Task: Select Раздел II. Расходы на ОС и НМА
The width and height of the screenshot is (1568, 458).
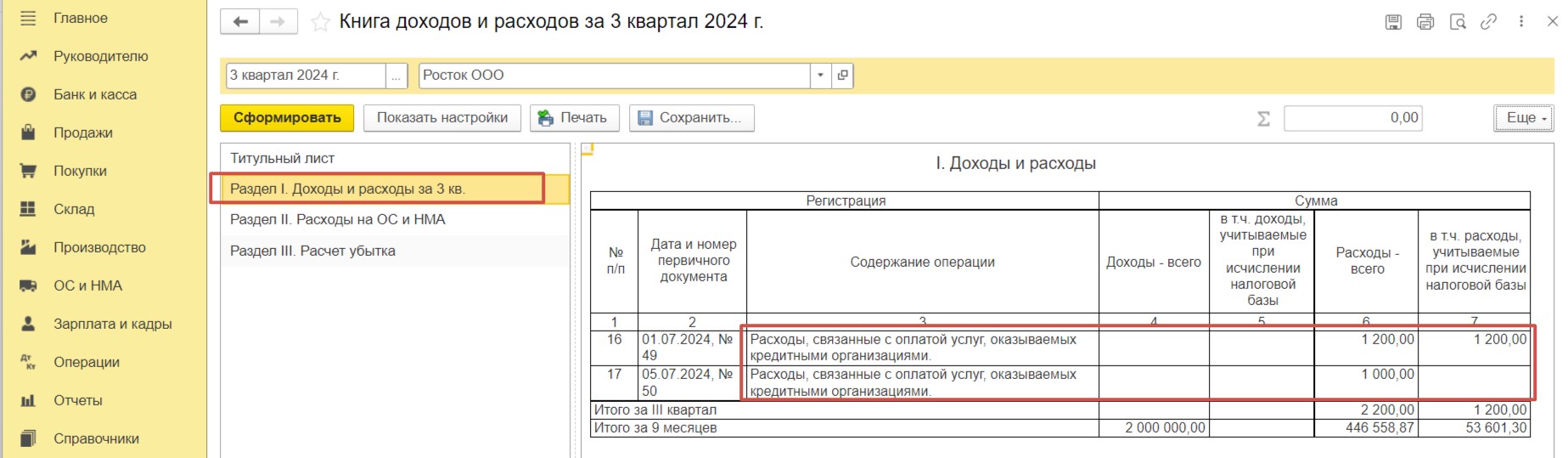Action: click(338, 219)
